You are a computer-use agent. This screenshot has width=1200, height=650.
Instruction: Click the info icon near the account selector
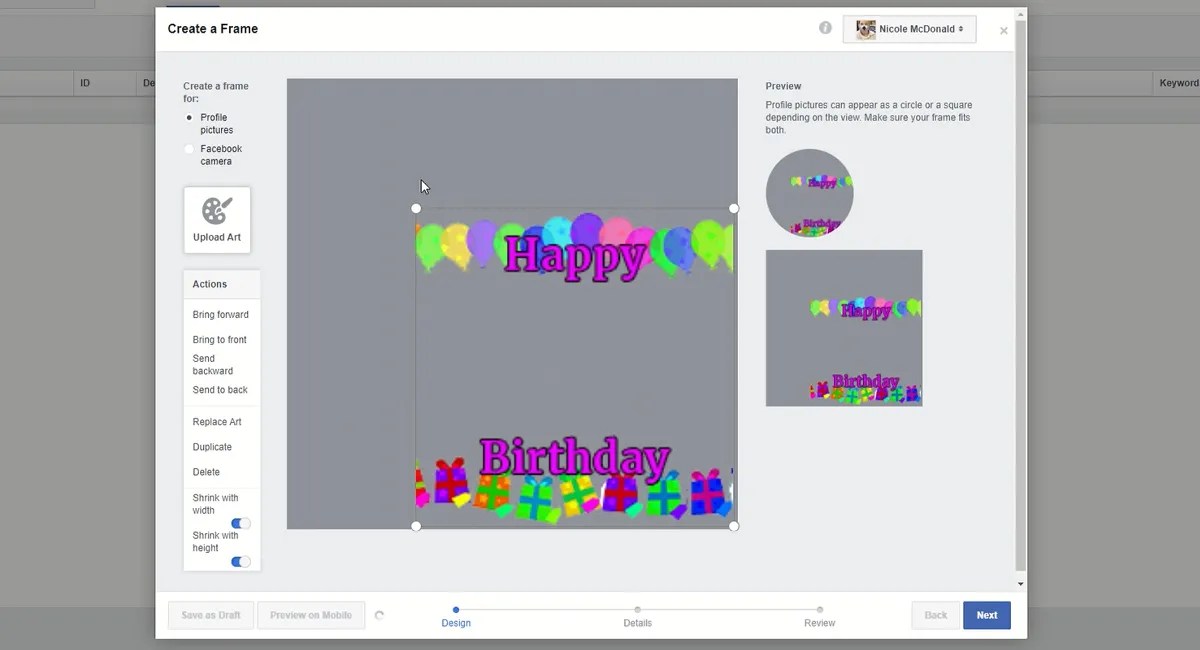(x=825, y=28)
